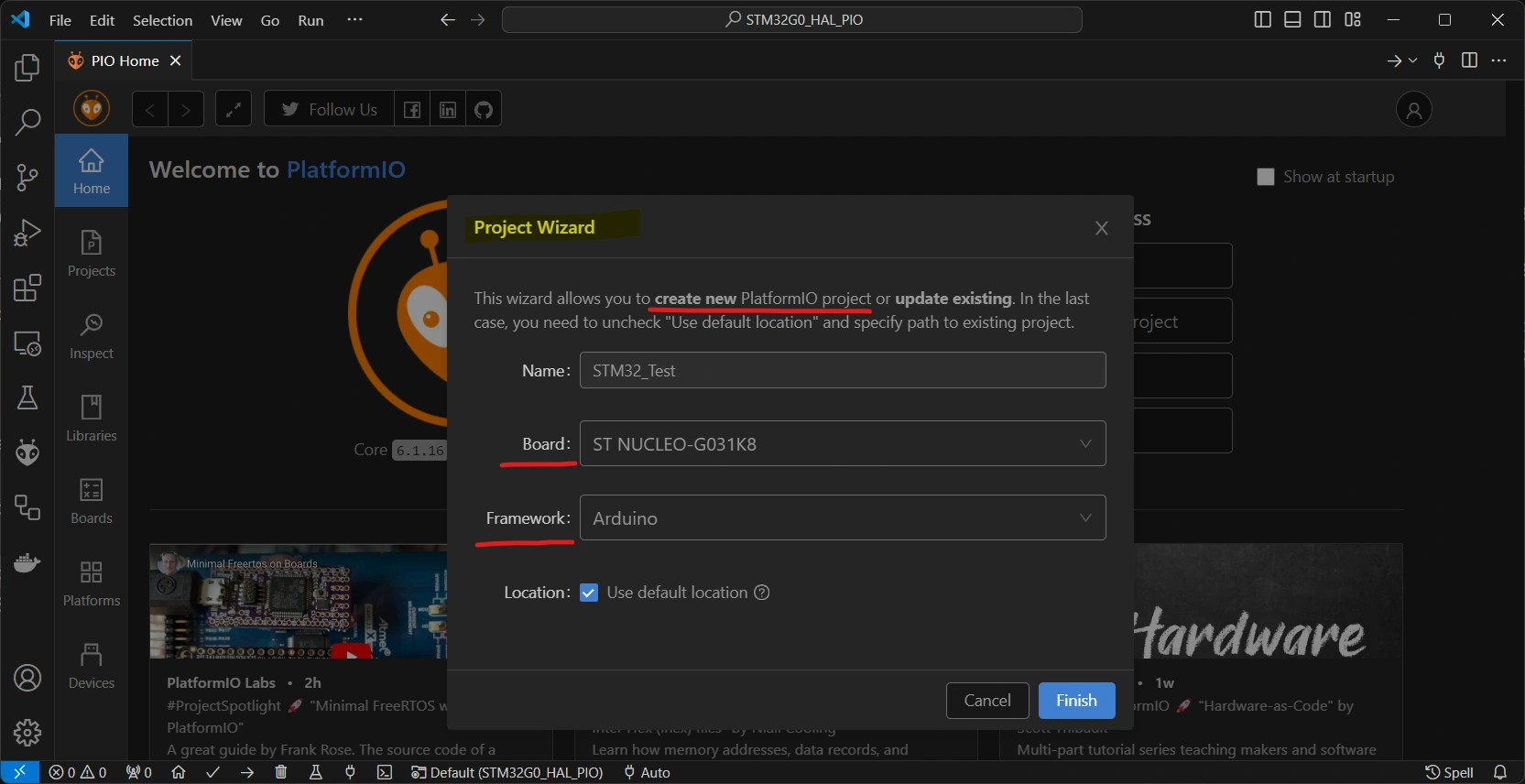1525x784 pixels.
Task: Open Source Control view
Action: pyautogui.click(x=27, y=178)
